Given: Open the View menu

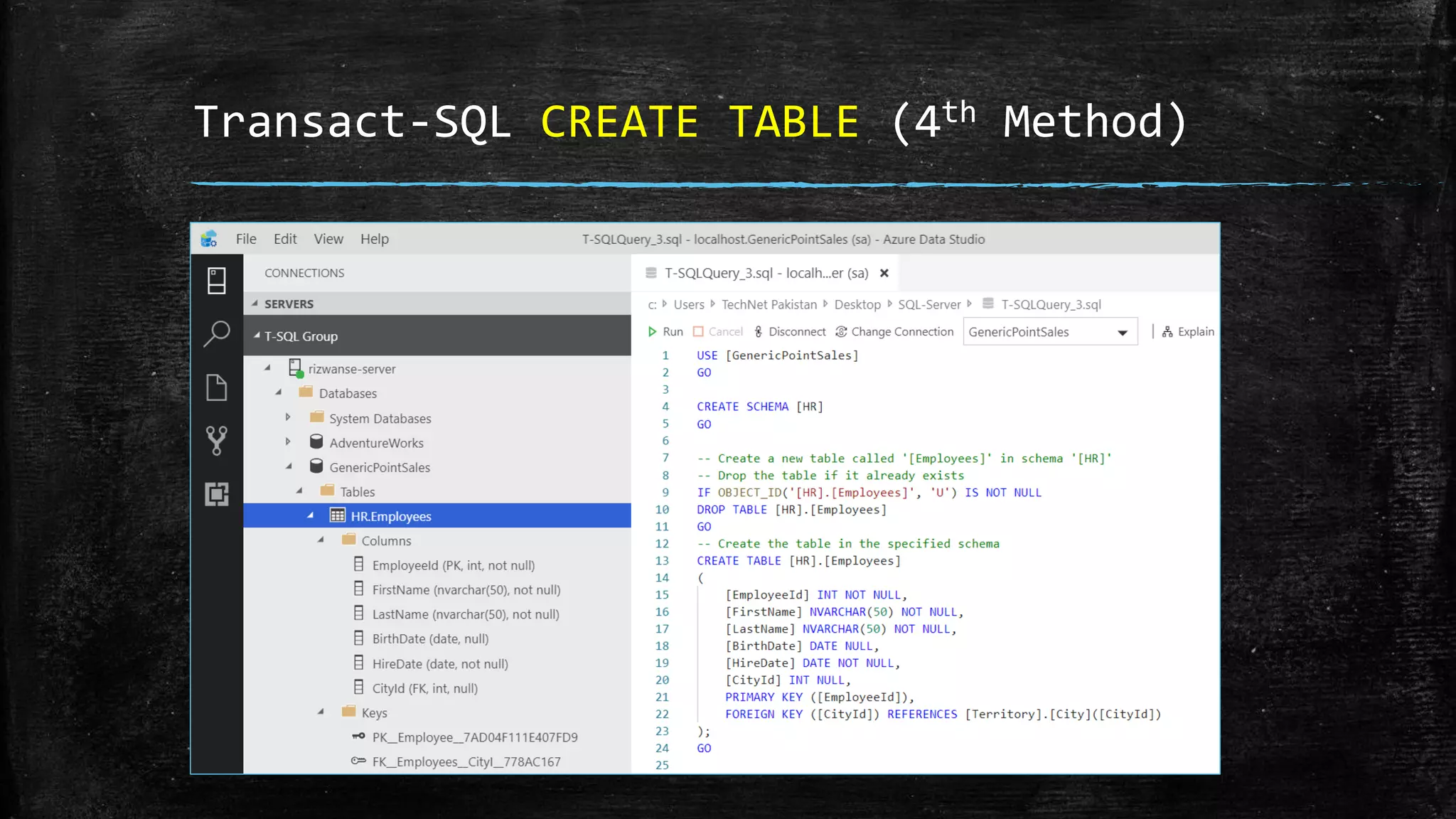Looking at the screenshot, I should tap(328, 239).
